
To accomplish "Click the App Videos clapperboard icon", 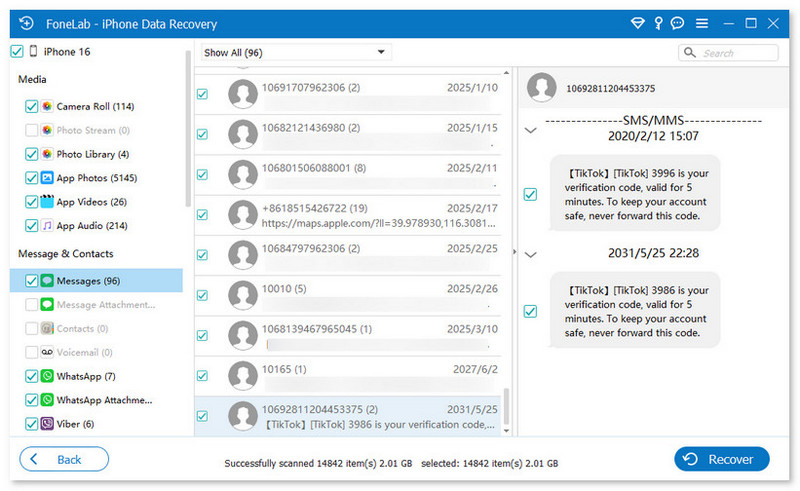I will tap(47, 201).
